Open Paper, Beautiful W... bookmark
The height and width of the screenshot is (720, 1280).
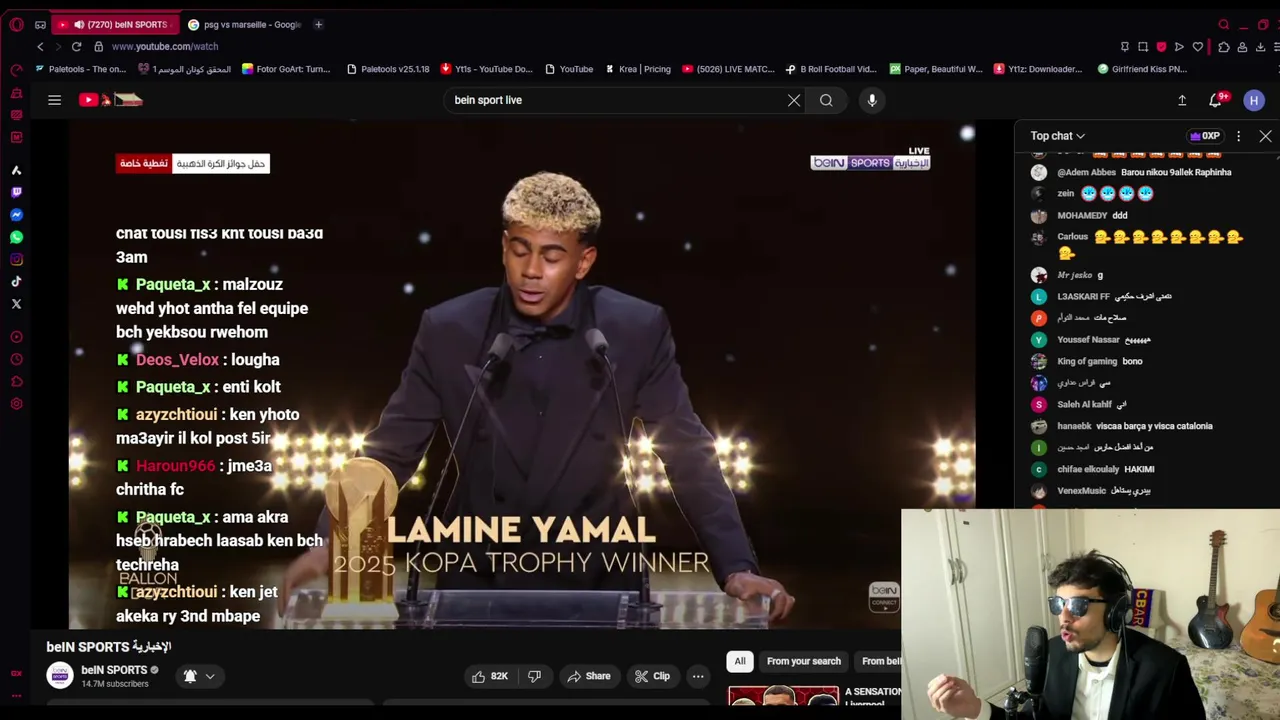point(936,69)
